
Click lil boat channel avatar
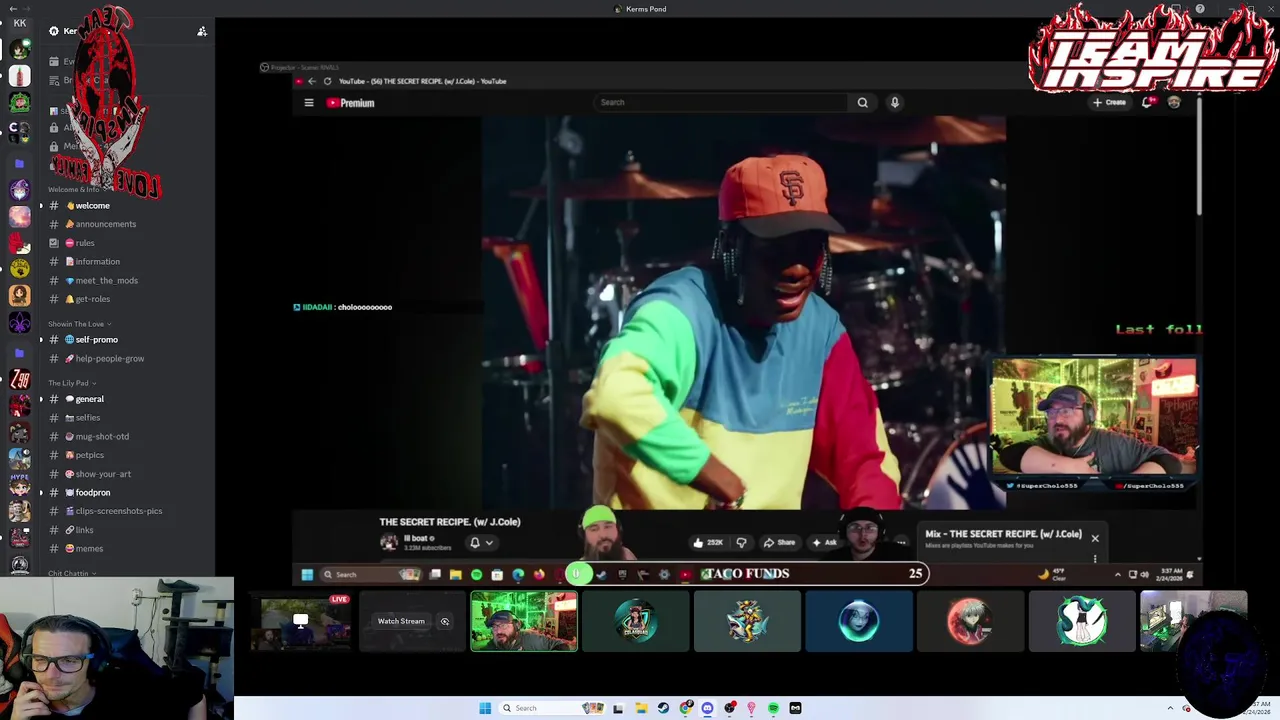(x=389, y=542)
